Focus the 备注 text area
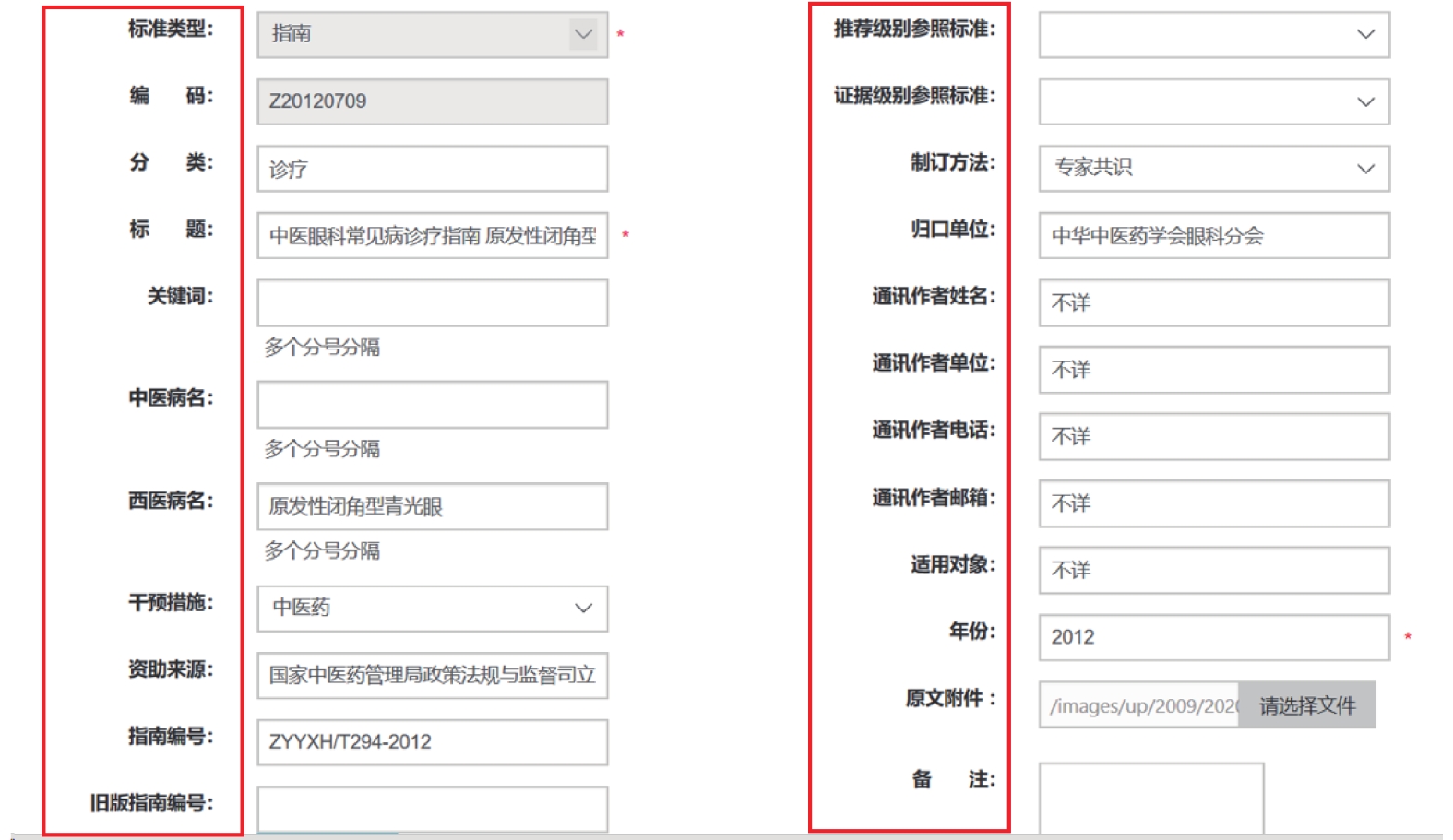This screenshot has width=1453, height=840. tap(1150, 798)
